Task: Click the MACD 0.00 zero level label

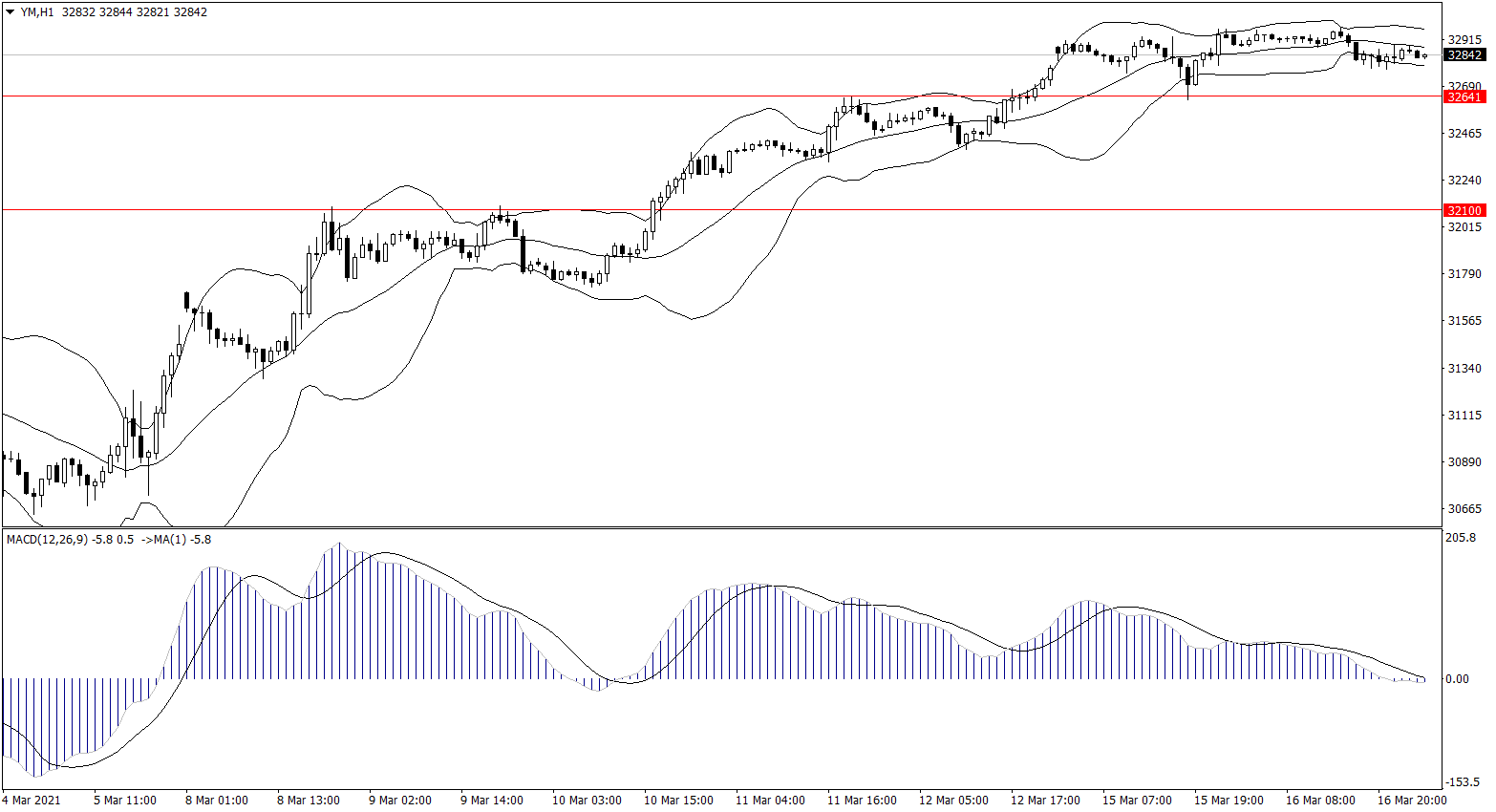Action: pyautogui.click(x=1457, y=679)
